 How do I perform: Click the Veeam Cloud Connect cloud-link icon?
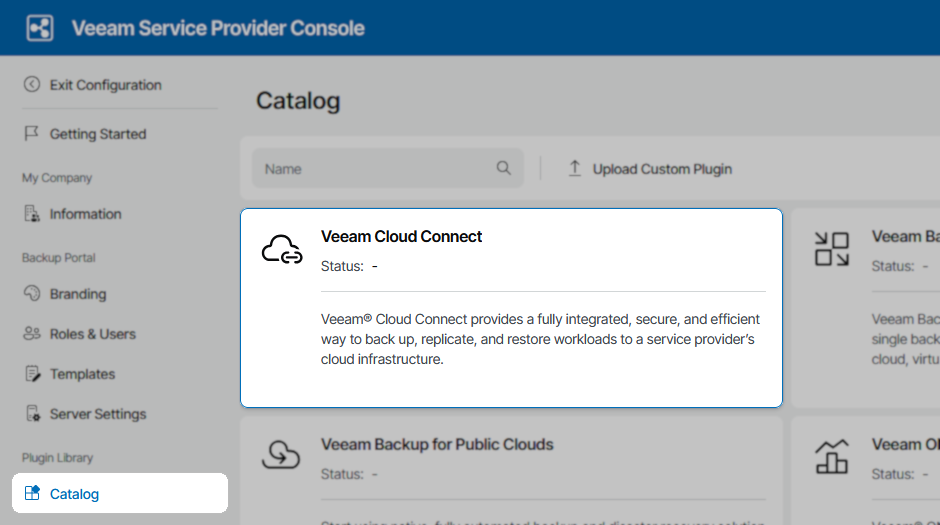pos(282,250)
